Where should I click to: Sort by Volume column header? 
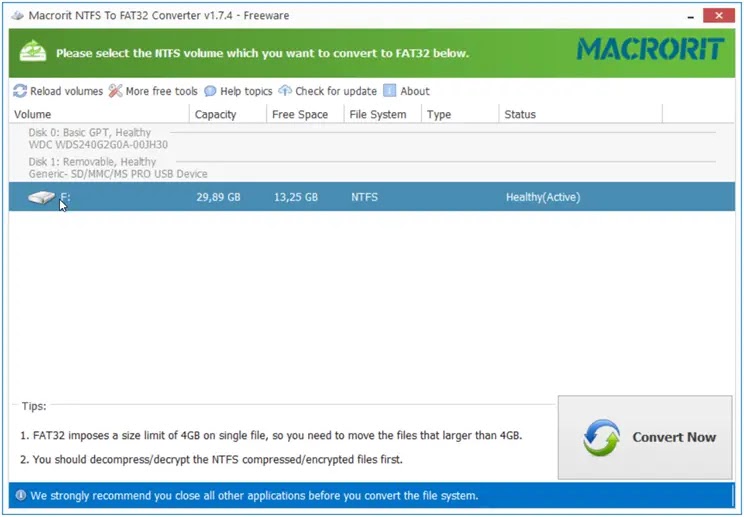click(x=99, y=114)
